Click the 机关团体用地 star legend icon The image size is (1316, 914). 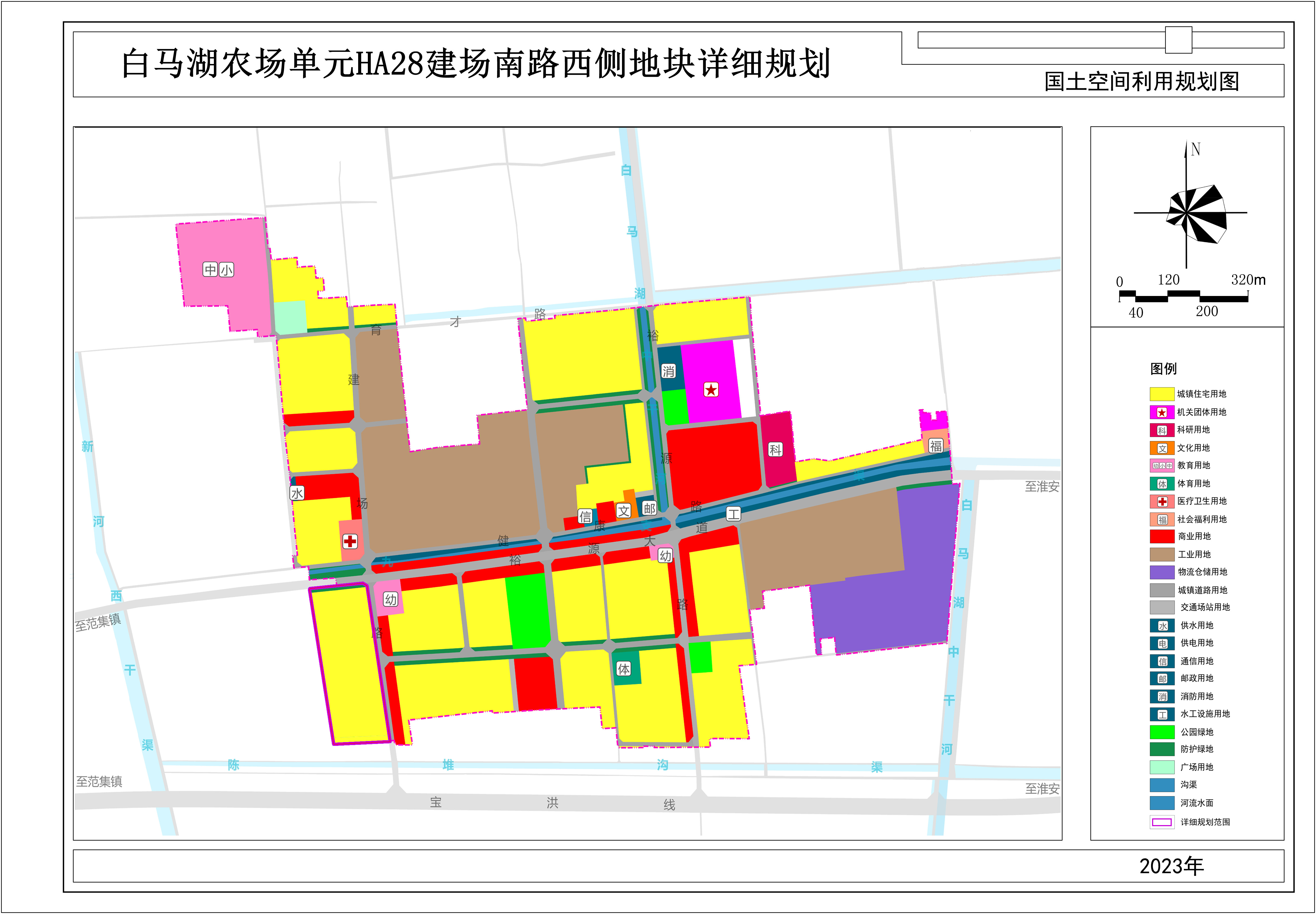pos(1162,412)
